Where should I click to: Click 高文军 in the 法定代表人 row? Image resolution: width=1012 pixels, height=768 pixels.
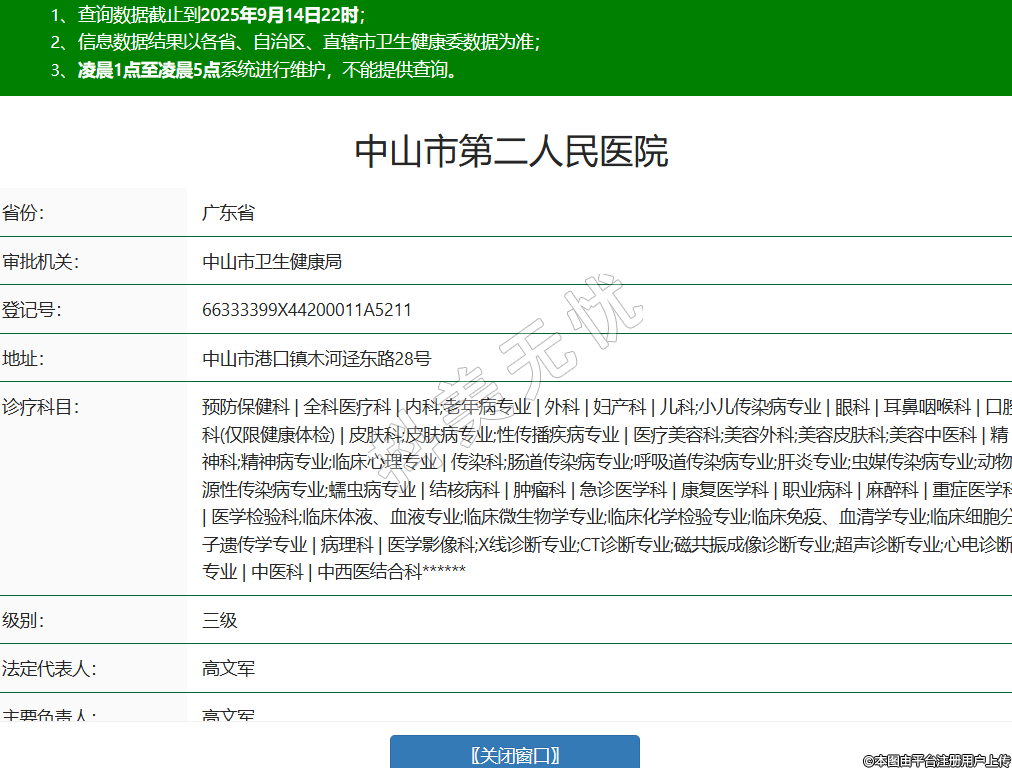pyautogui.click(x=228, y=668)
